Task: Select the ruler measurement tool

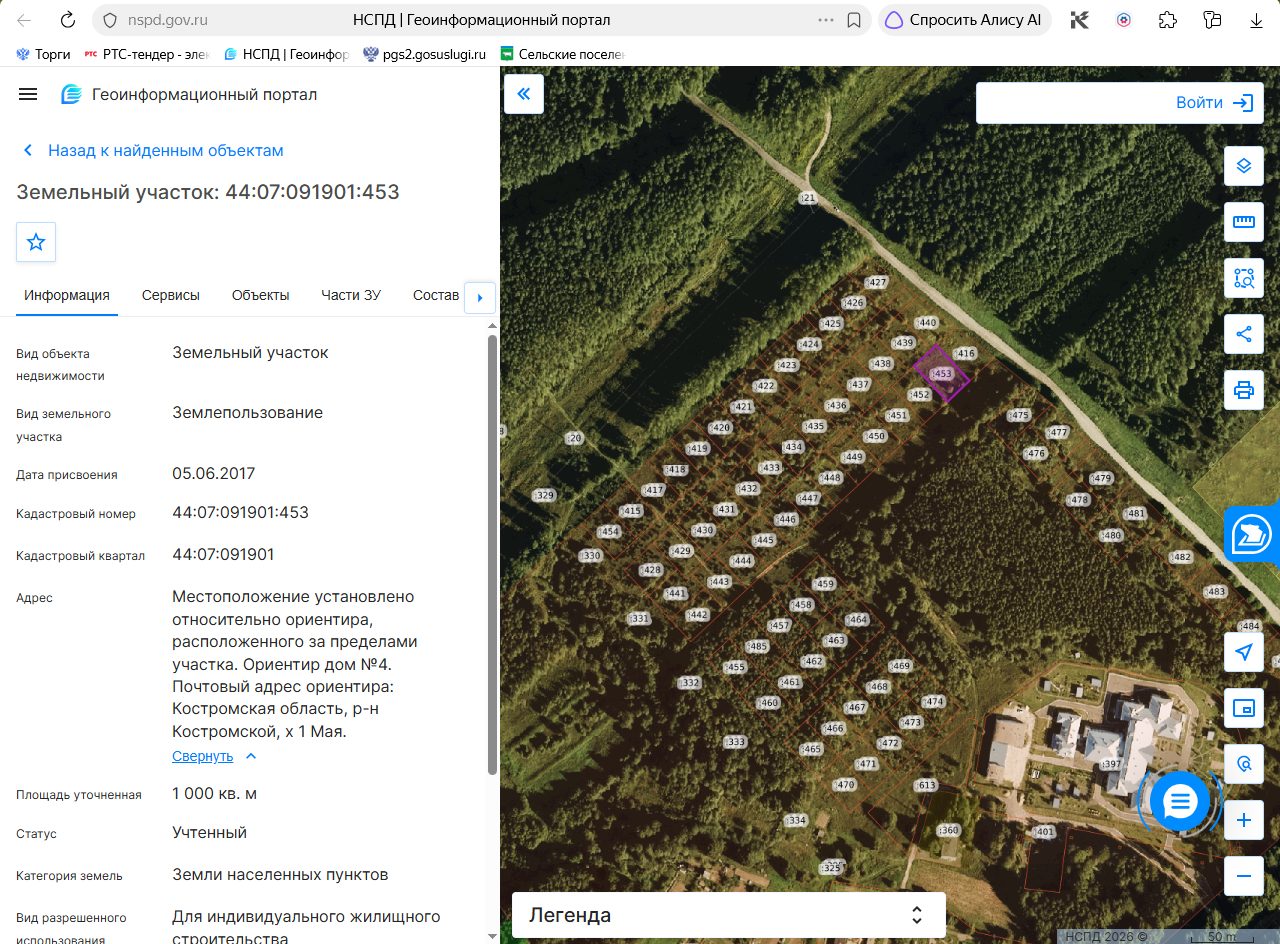Action: coord(1244,222)
